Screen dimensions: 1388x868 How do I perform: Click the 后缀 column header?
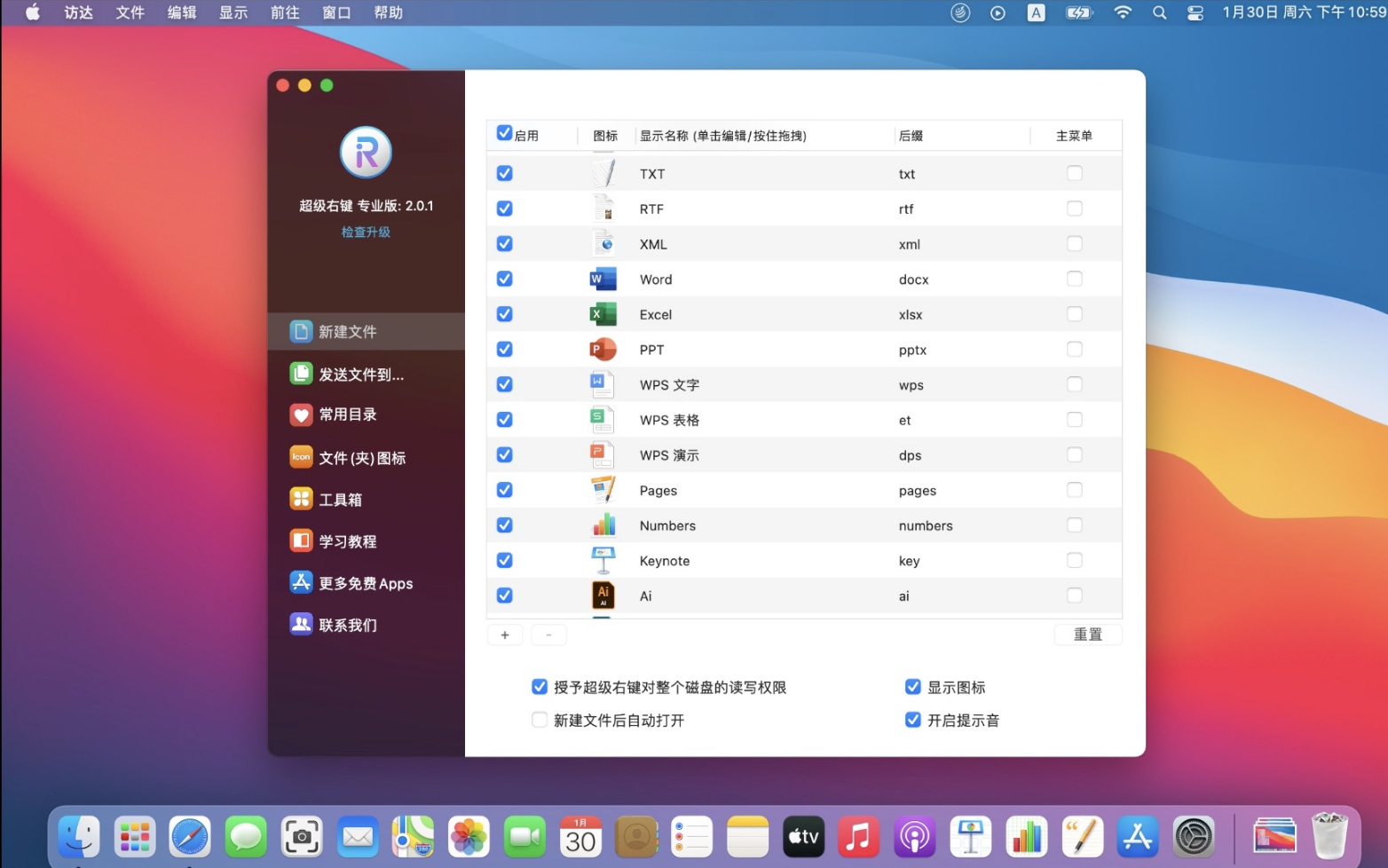911,136
